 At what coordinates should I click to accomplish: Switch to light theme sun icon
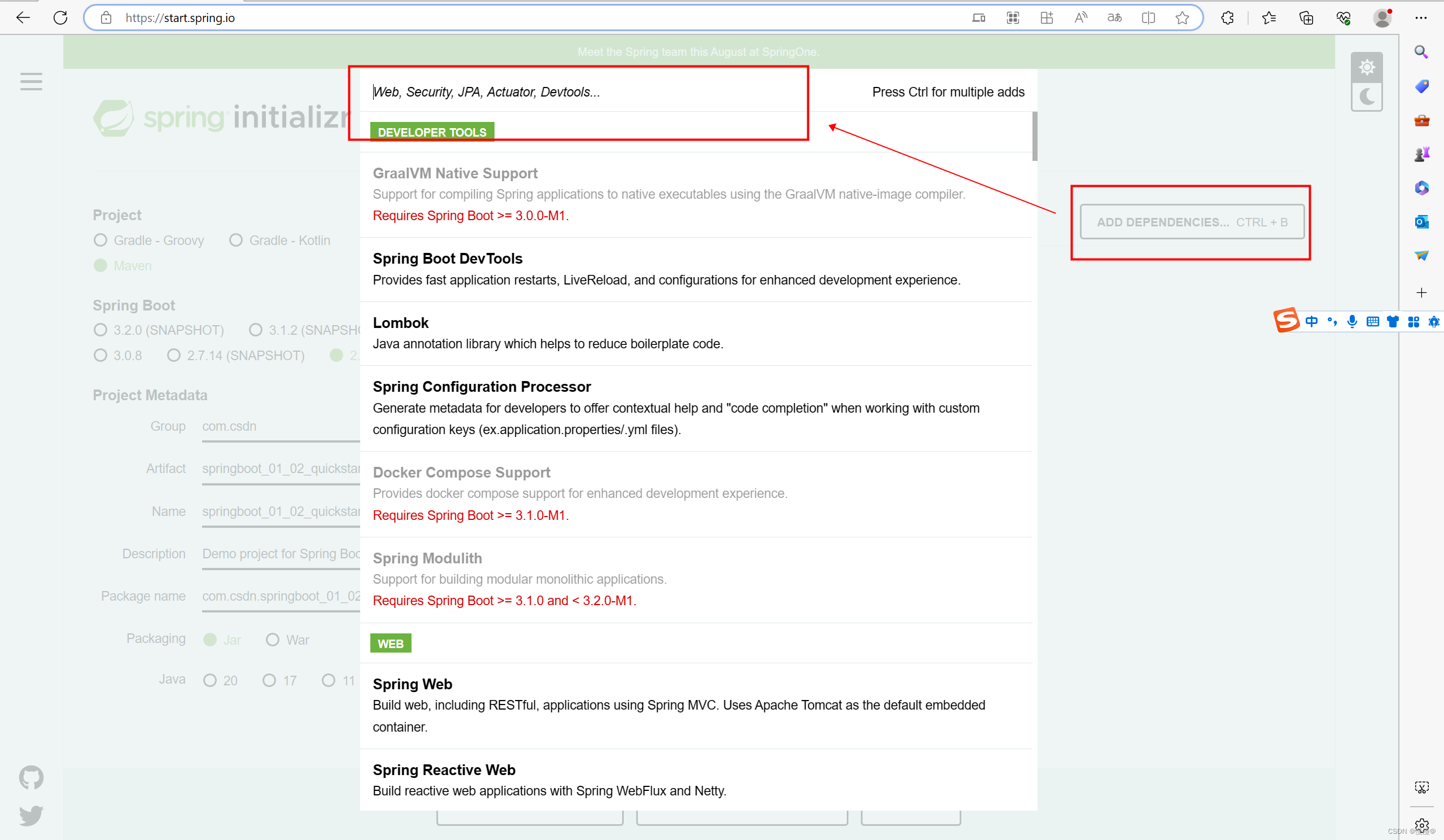pyautogui.click(x=1367, y=68)
